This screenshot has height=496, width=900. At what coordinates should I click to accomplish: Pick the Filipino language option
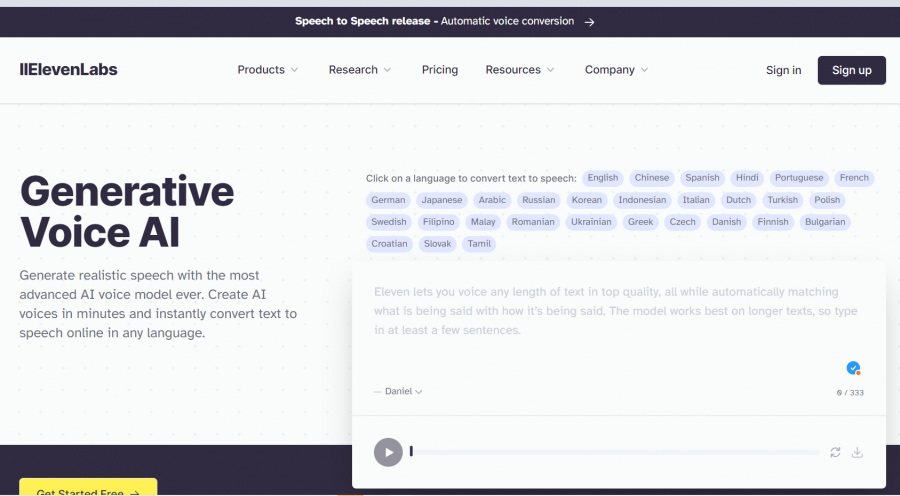pyautogui.click(x=439, y=222)
